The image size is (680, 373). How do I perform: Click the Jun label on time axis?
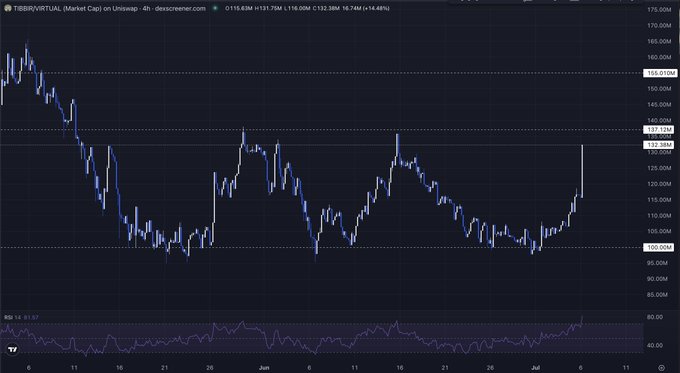pos(264,368)
